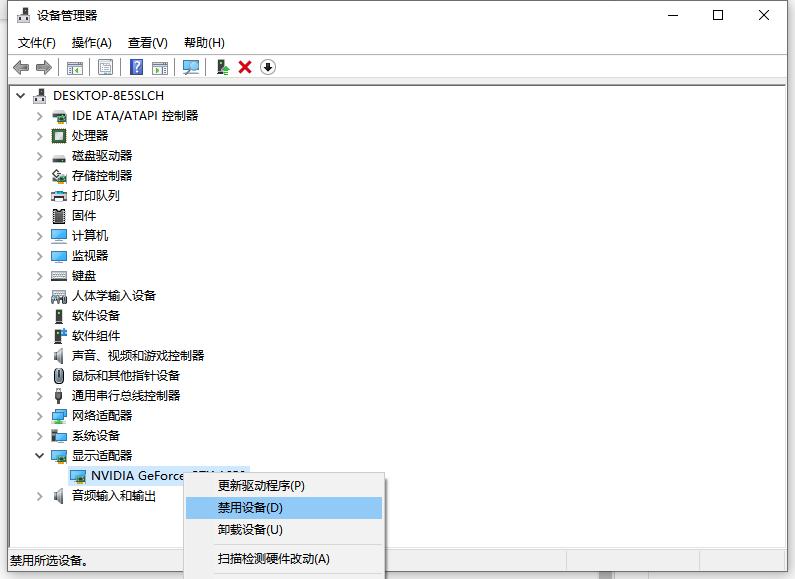795x579 pixels.
Task: Expand the 音频输入和输出 node
Action: coord(40,496)
